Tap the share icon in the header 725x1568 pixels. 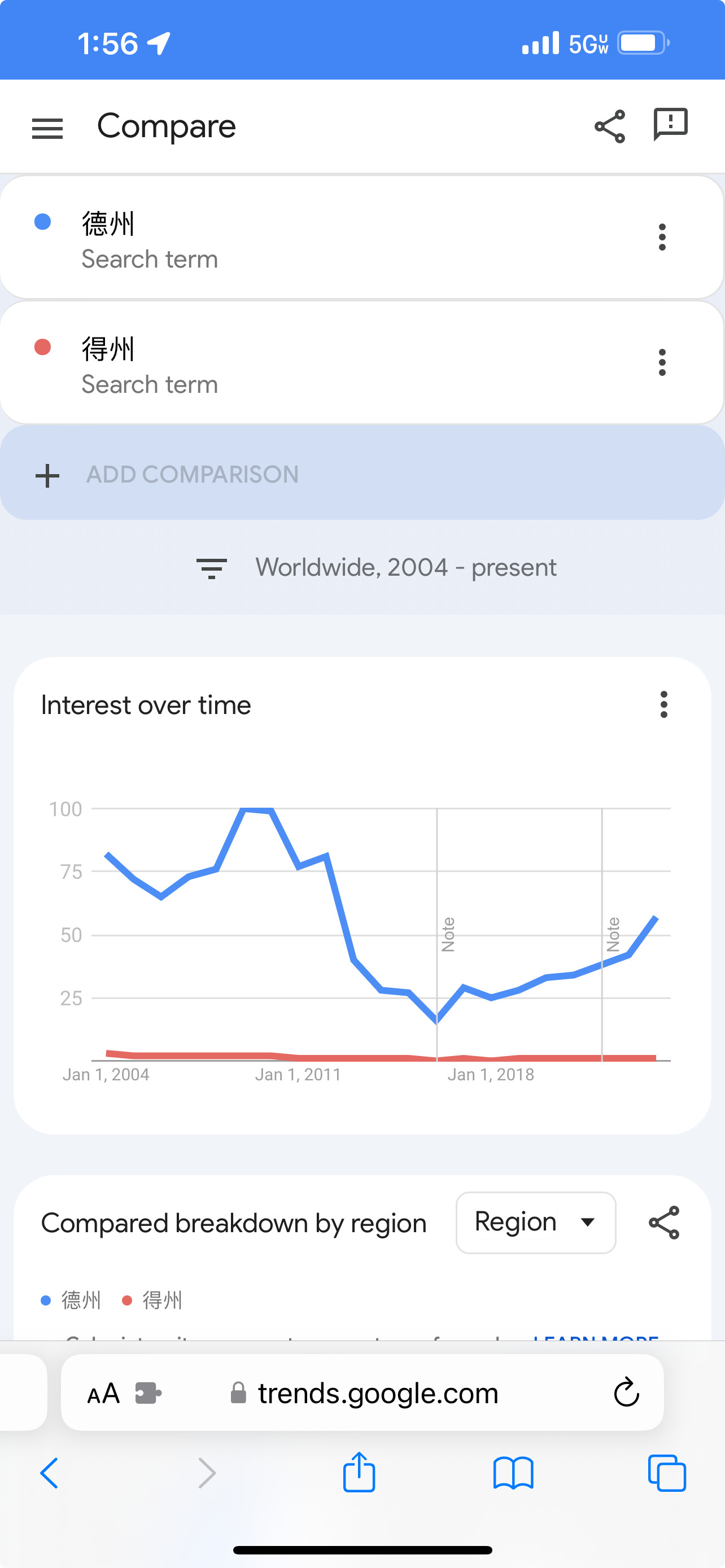(x=609, y=126)
